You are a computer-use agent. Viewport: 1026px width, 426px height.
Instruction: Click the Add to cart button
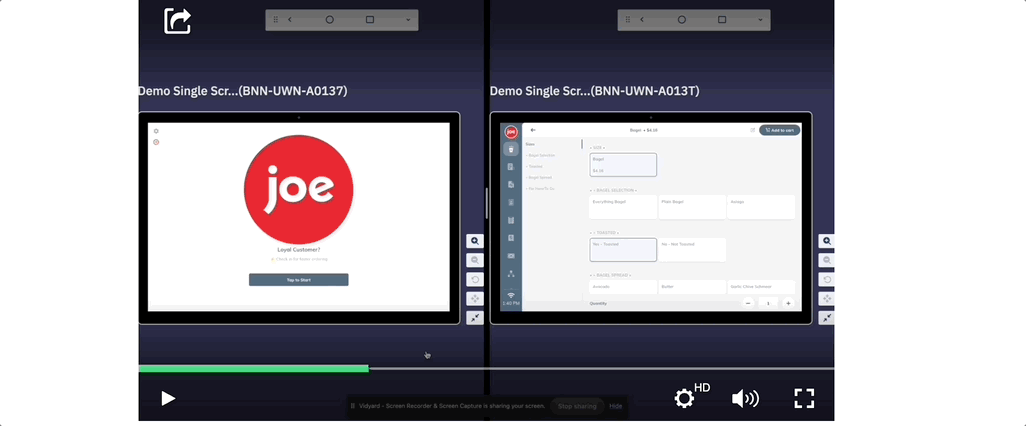pos(779,130)
